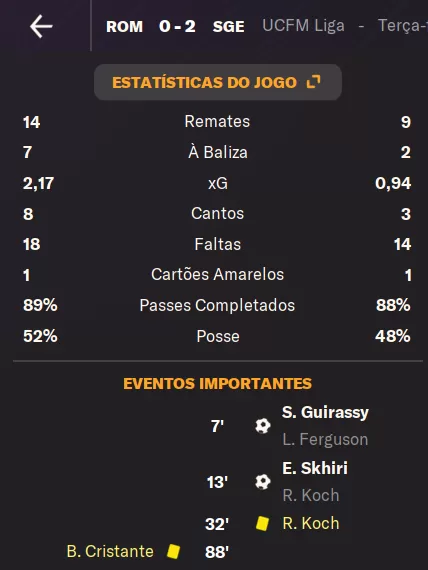The height and width of the screenshot is (570, 428).
Task: Select the goal ball icon at 7'
Action: [x=263, y=426]
